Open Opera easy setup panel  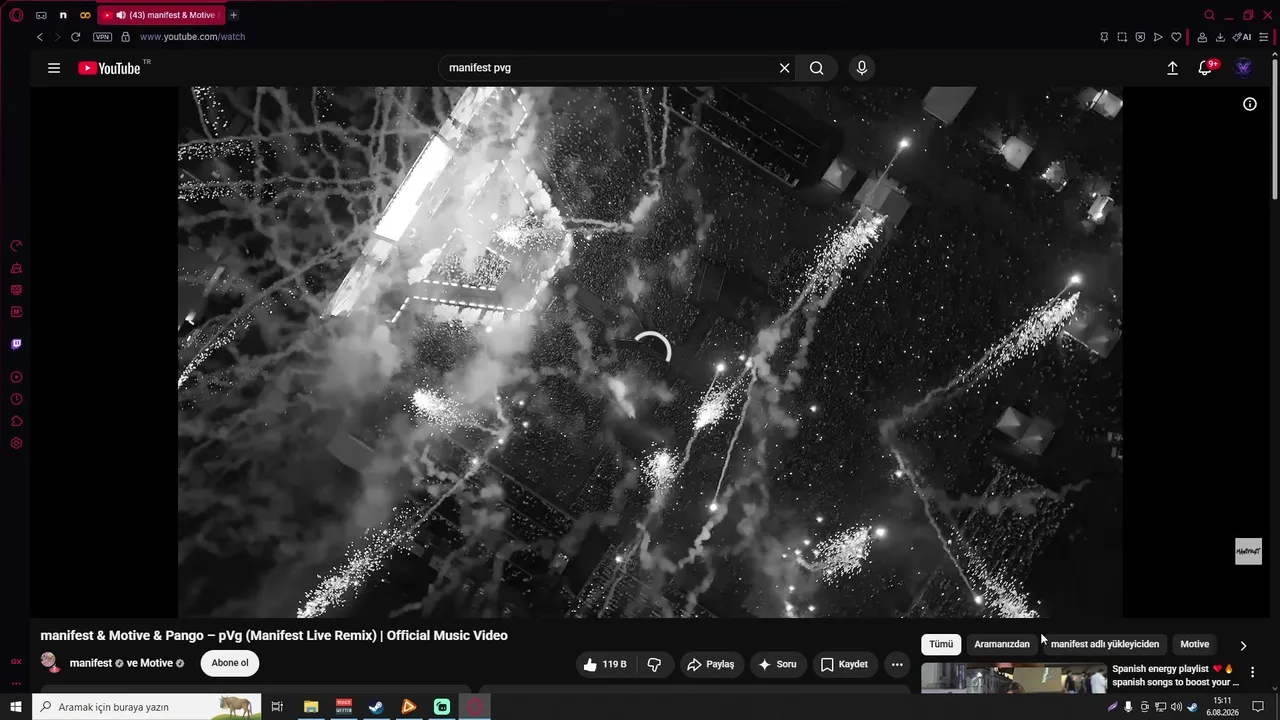point(1263,37)
